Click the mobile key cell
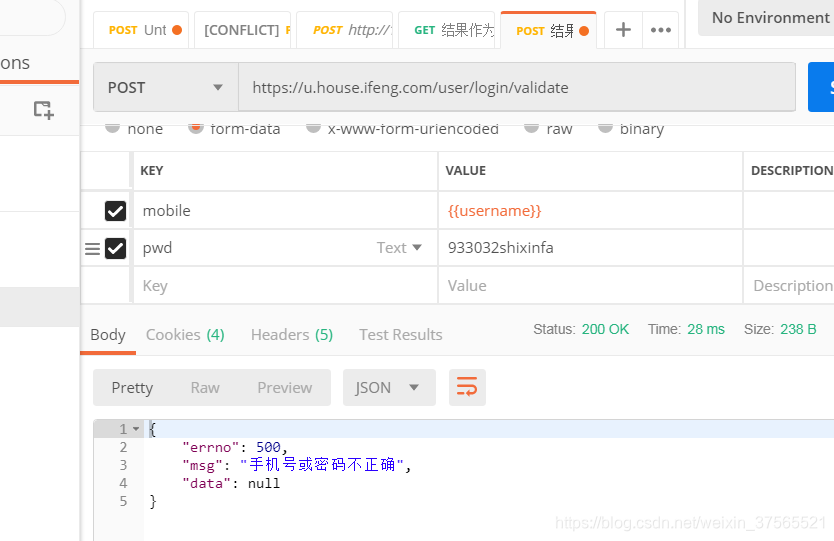Screen dimensions: 834x541 point(285,211)
